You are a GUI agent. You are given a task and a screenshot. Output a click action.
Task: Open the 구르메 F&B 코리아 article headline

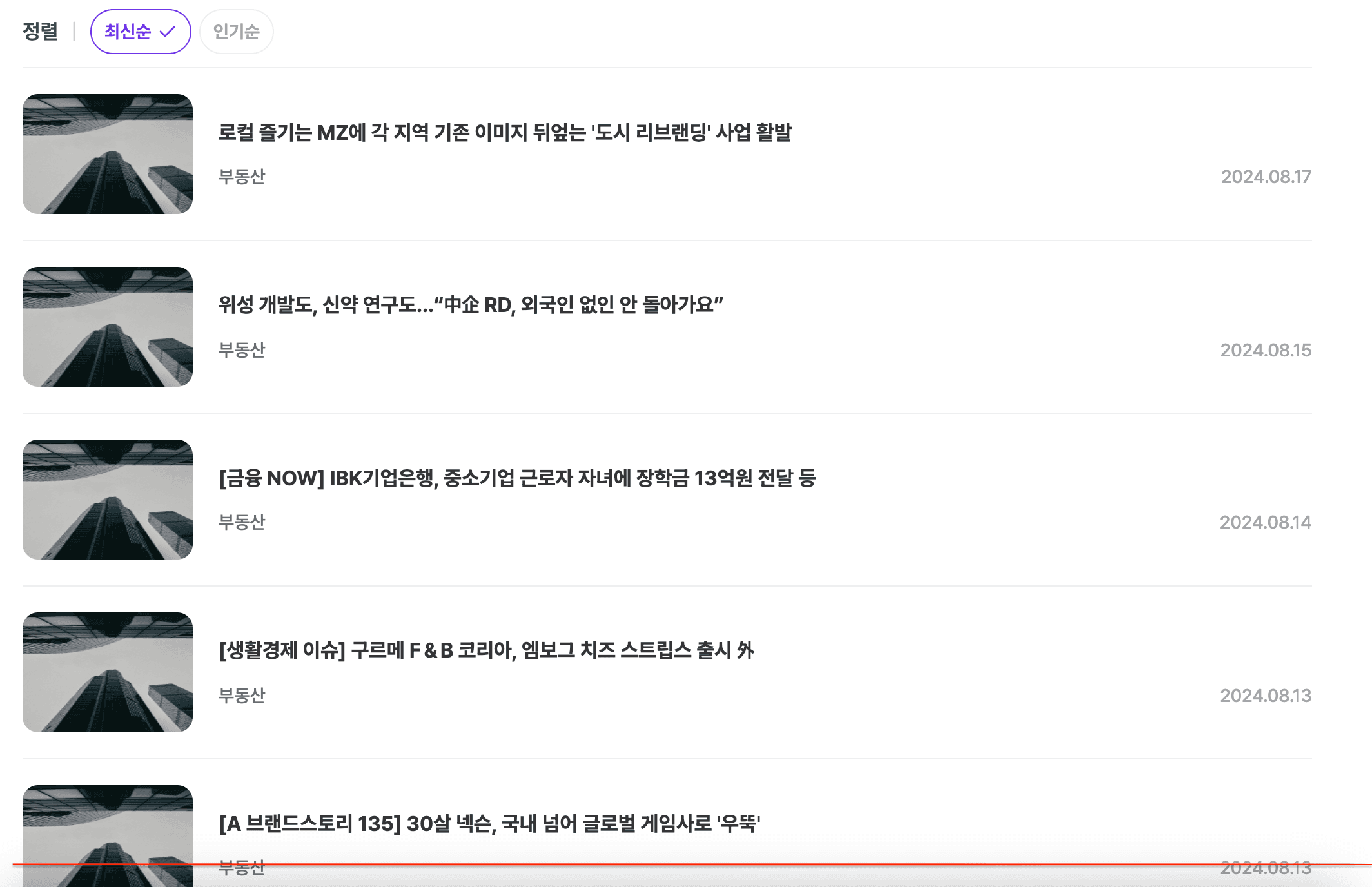[x=486, y=650]
